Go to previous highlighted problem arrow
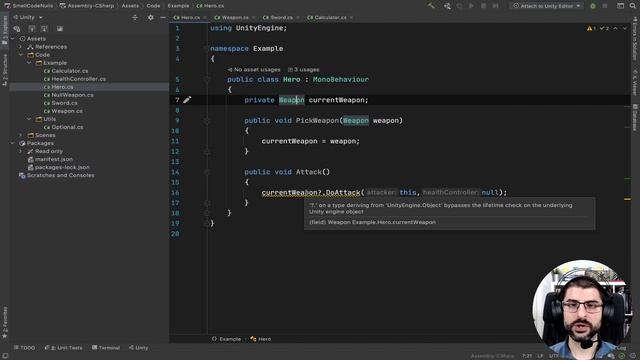The height and width of the screenshot is (360, 640). coord(616,28)
